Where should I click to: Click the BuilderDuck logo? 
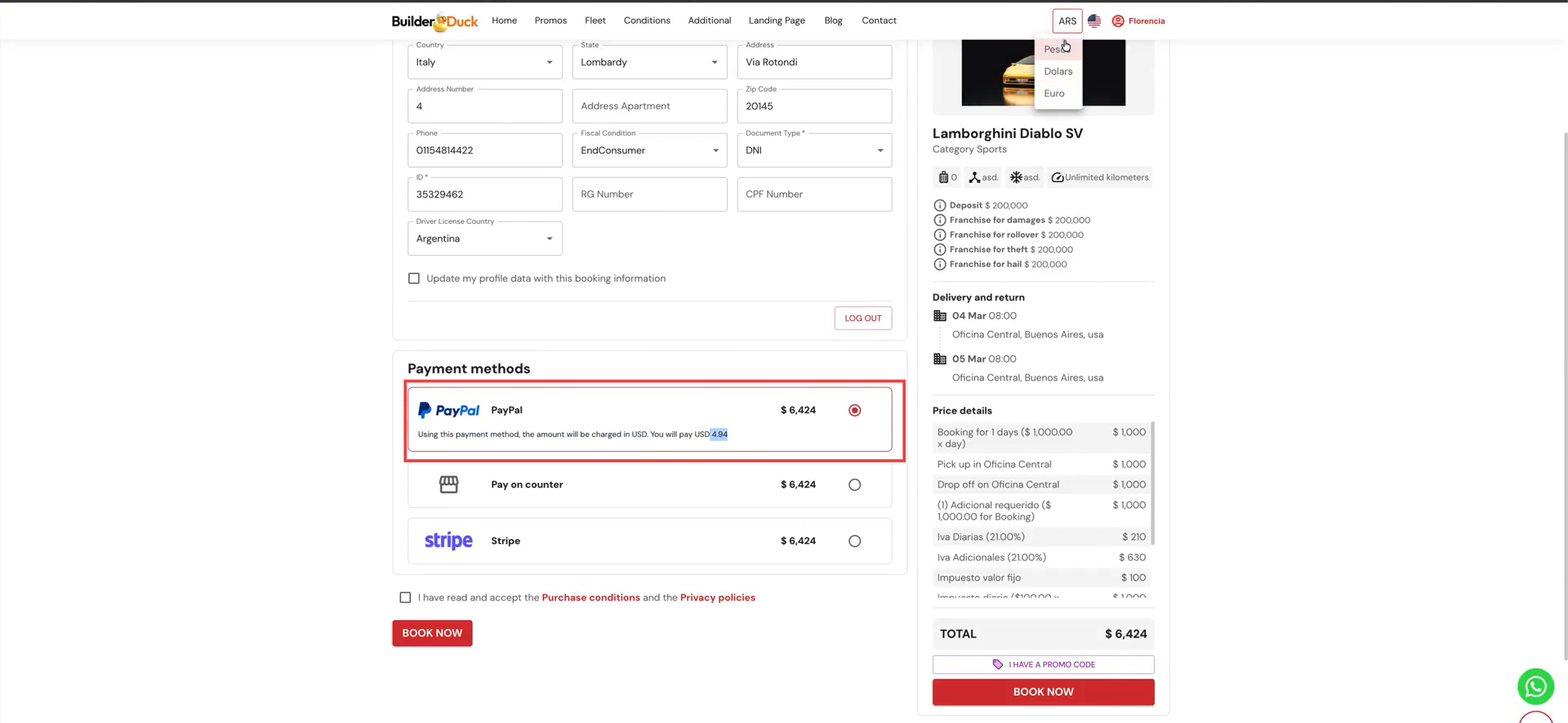434,21
